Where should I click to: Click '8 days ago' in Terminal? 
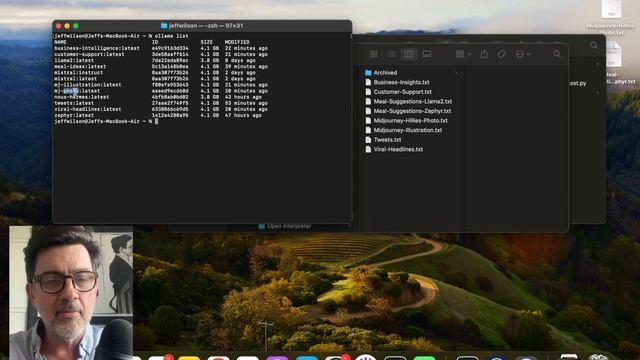[240, 60]
